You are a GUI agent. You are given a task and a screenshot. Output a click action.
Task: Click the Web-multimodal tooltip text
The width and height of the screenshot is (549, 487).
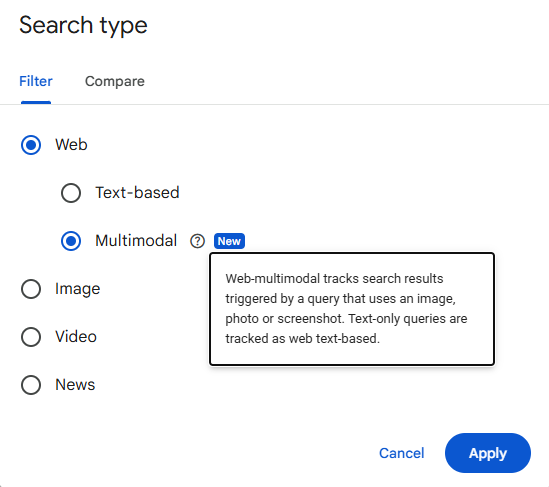point(346,308)
